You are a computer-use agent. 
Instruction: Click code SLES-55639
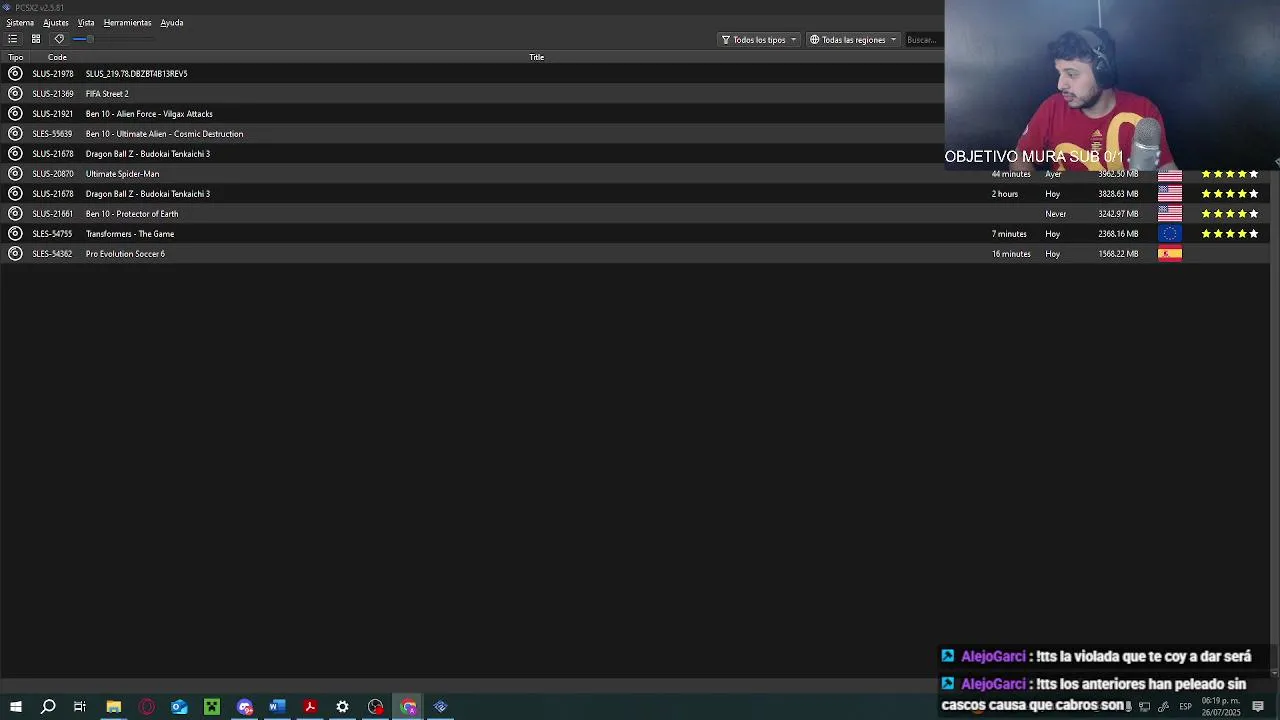click(52, 134)
